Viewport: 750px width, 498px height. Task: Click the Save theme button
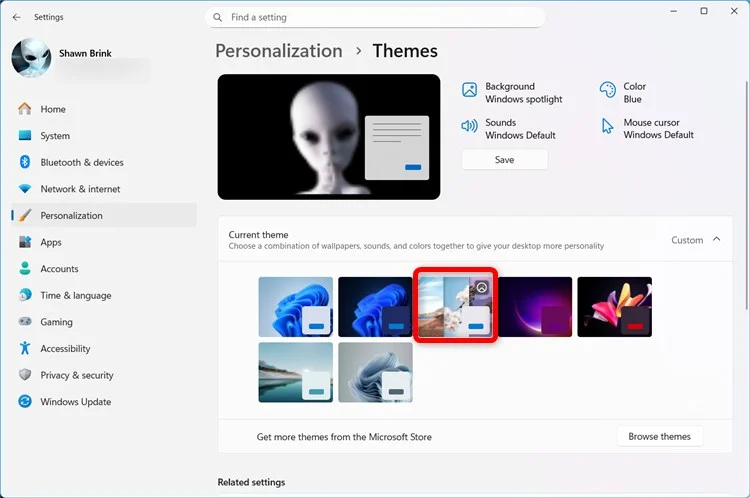505,160
